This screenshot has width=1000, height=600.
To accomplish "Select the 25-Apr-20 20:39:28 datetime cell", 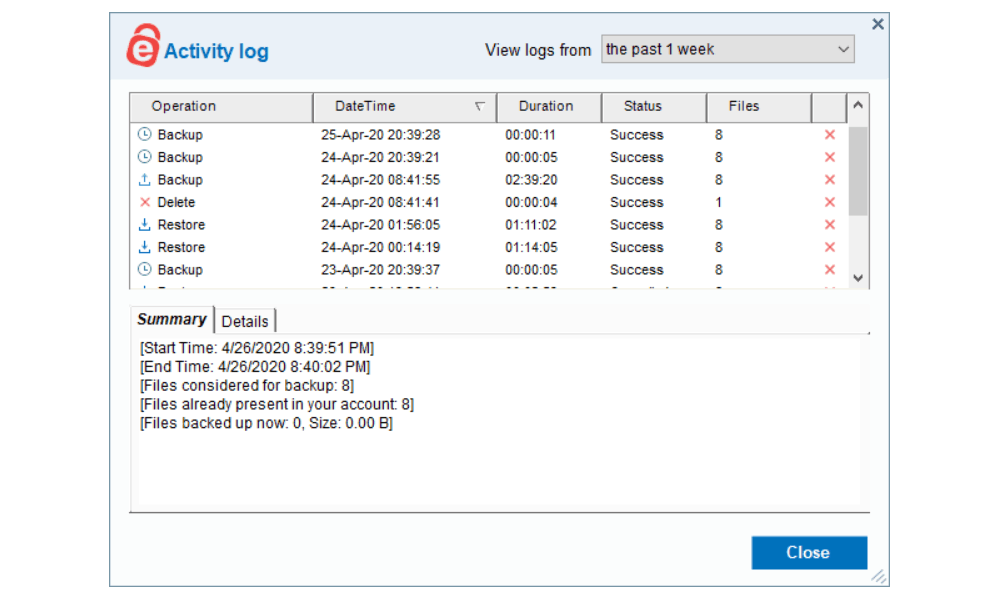I will [381, 135].
